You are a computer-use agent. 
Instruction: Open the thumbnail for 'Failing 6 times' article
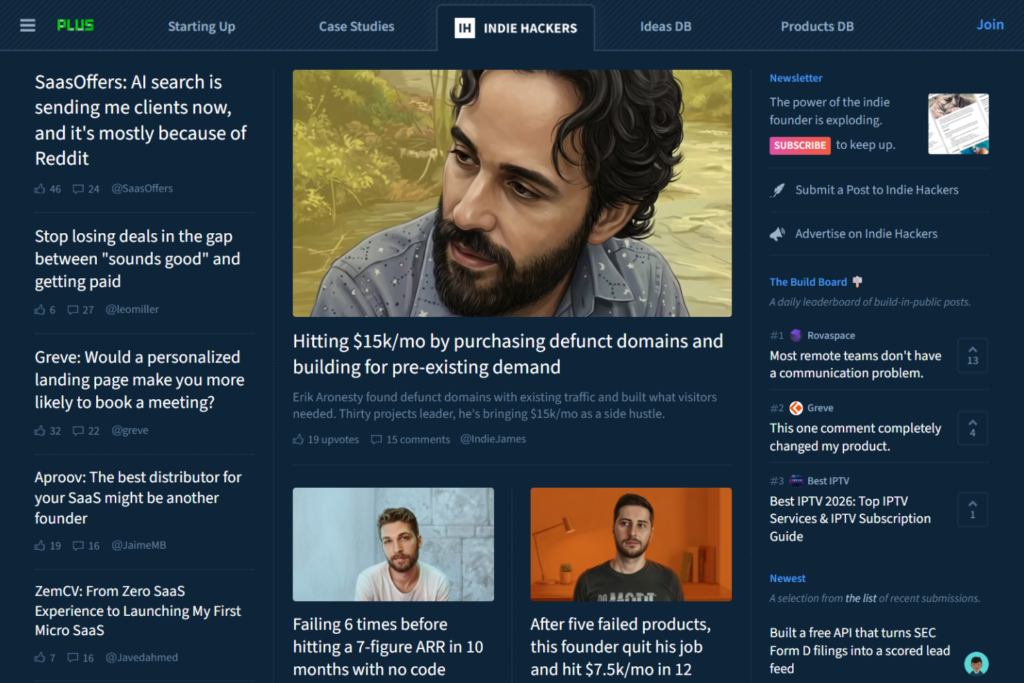coord(393,545)
